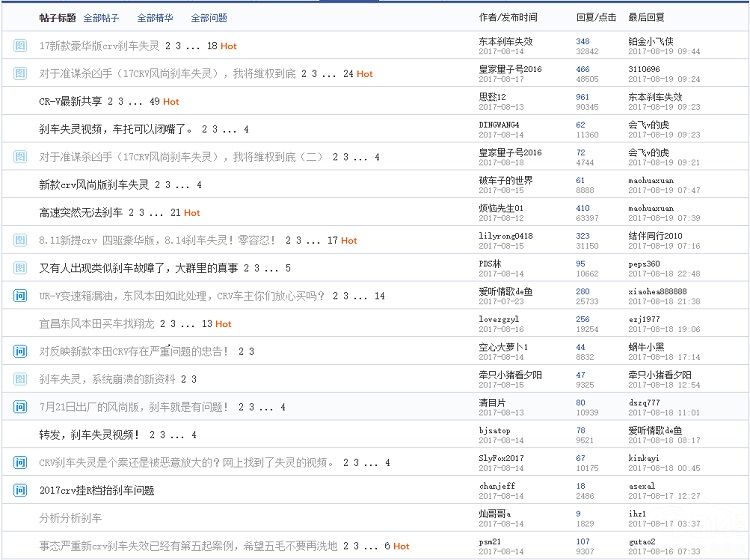The height and width of the screenshot is (560, 750).
Task: Click image icon beside 8.11新提crv thread
Action: click(20, 240)
